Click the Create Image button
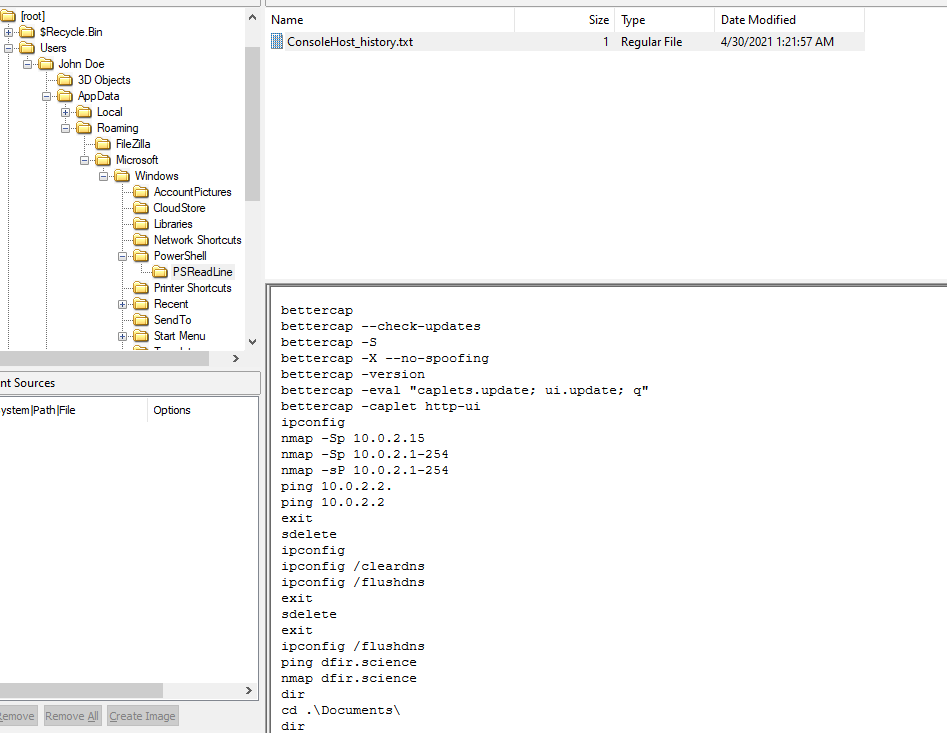The width and height of the screenshot is (947, 733). click(142, 716)
